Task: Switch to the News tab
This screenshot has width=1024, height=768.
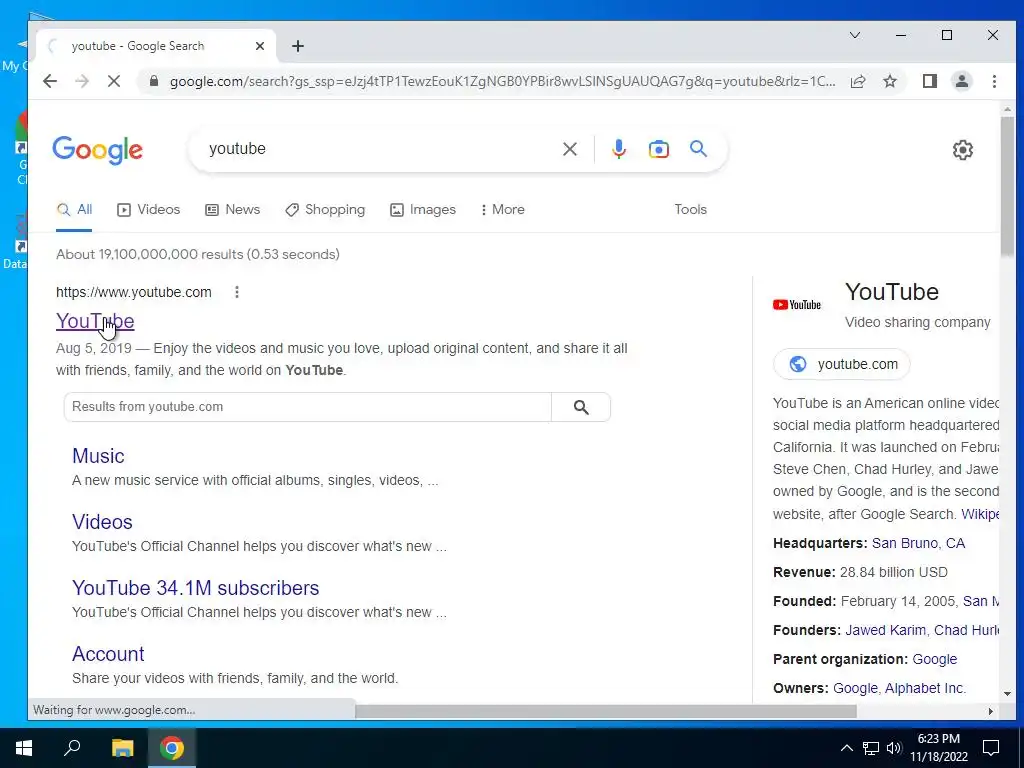Action: coord(232,210)
